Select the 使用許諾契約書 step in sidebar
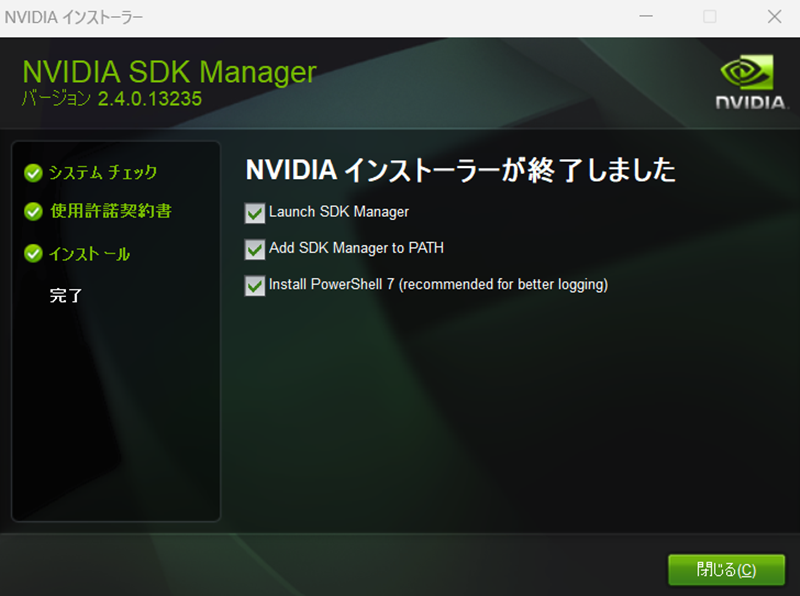800x596 pixels. coord(111,212)
